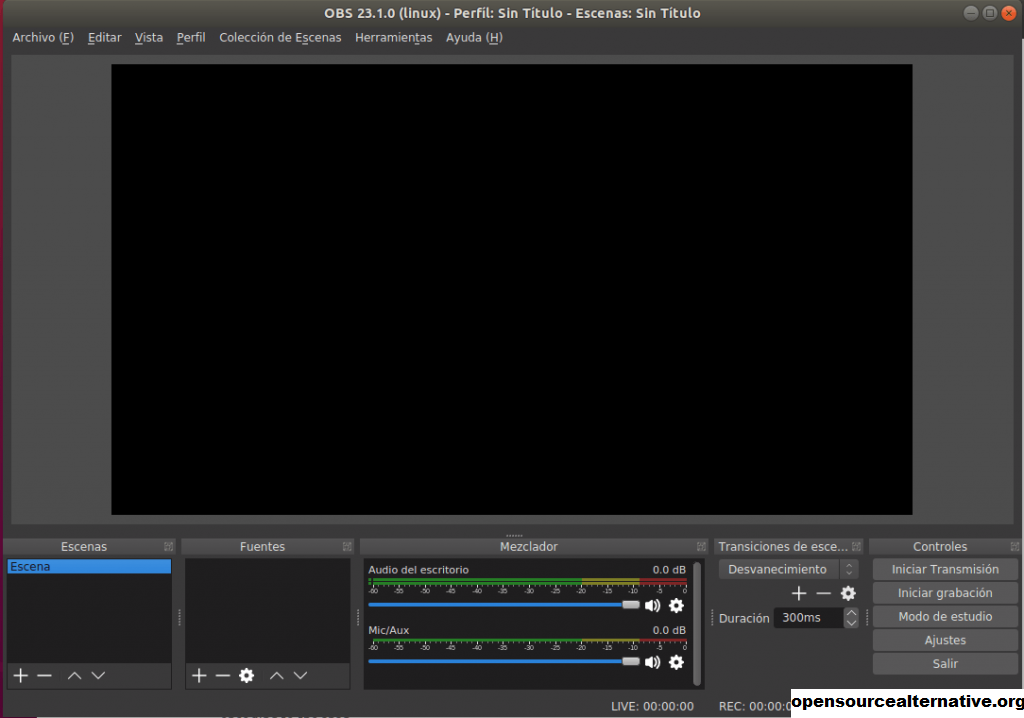Open source properties gear in Fuentes
This screenshot has width=1024, height=718.
(246, 676)
